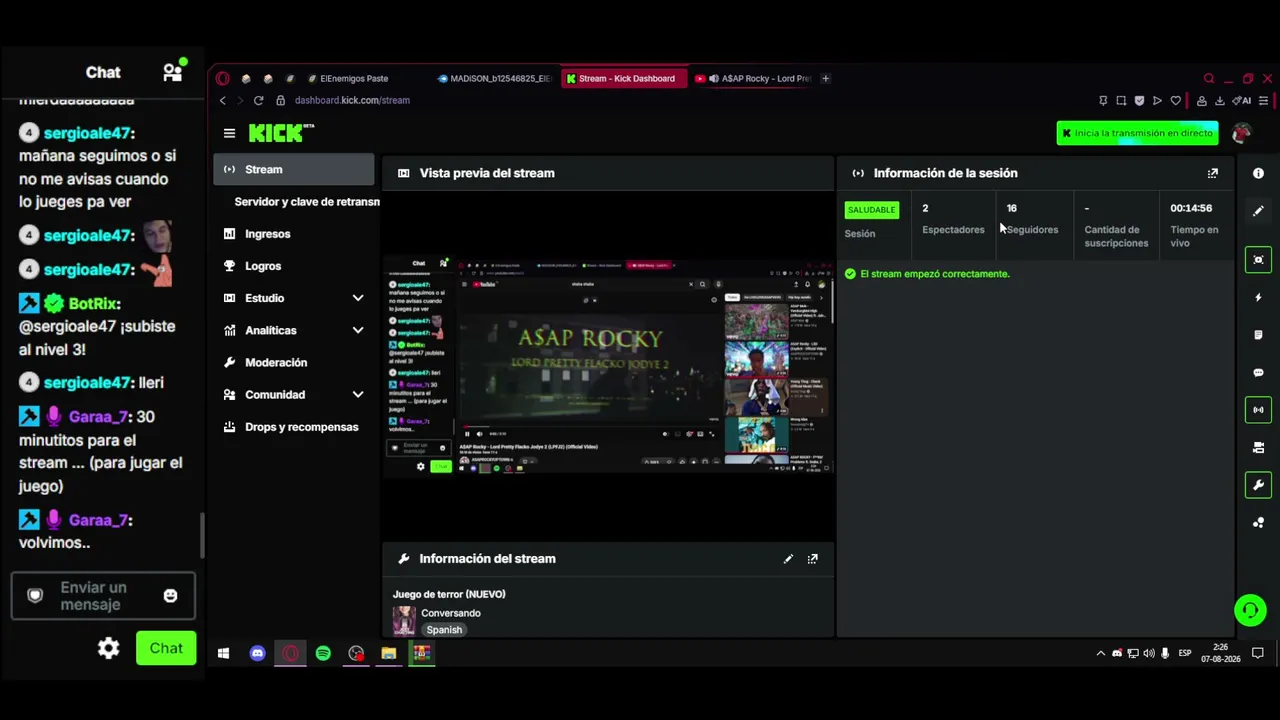Open the profile avatar in Kick header
The image size is (1280, 720).
[1242, 133]
